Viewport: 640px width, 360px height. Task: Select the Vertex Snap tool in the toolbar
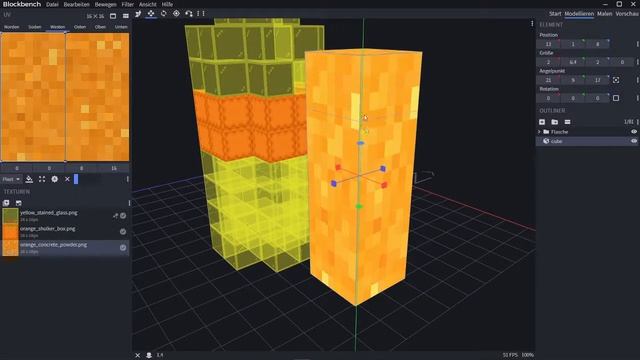(189, 13)
